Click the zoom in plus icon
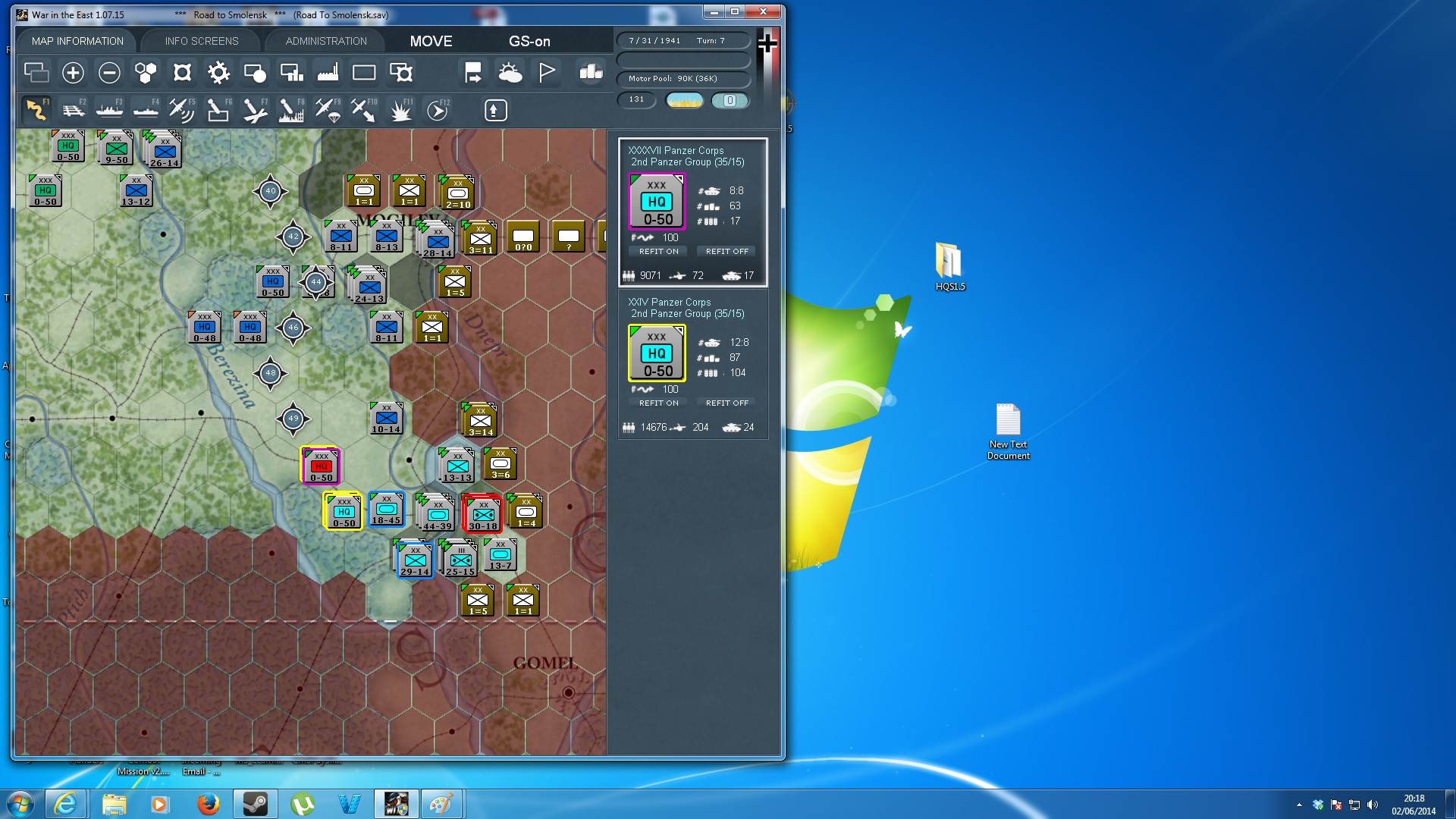The image size is (1456, 819). click(x=73, y=73)
